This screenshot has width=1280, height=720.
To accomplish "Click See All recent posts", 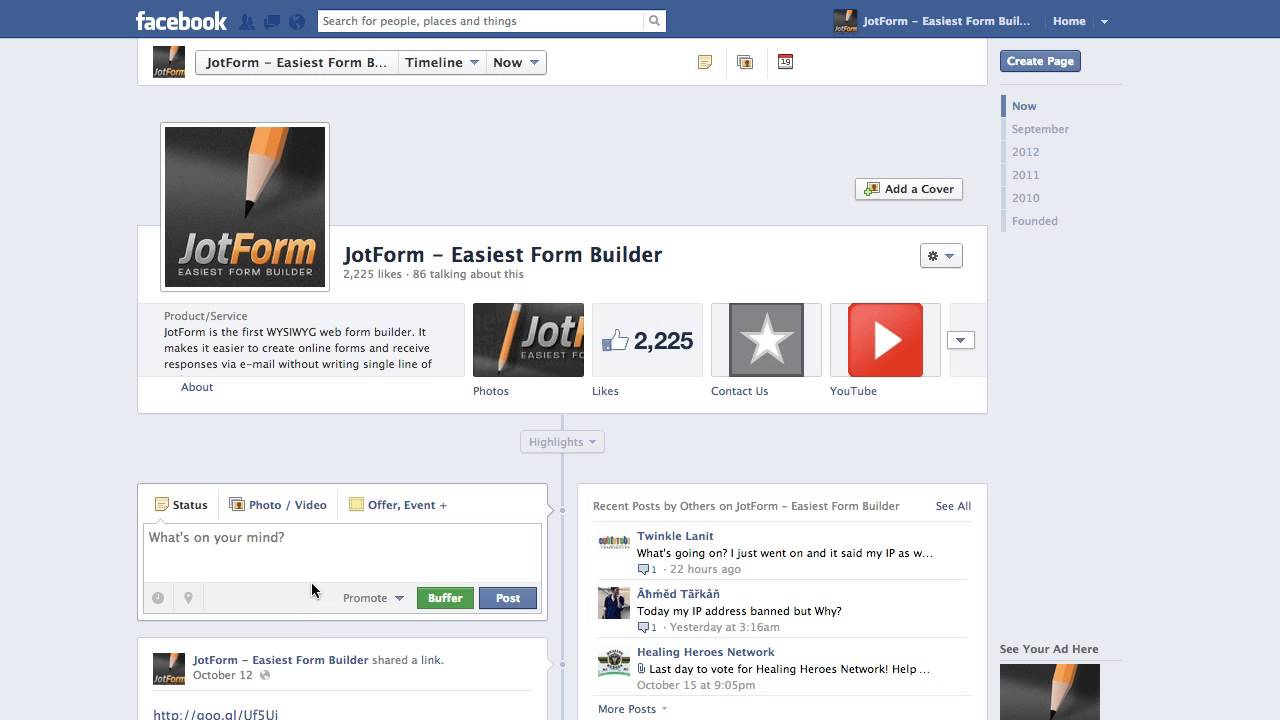I will [x=953, y=506].
